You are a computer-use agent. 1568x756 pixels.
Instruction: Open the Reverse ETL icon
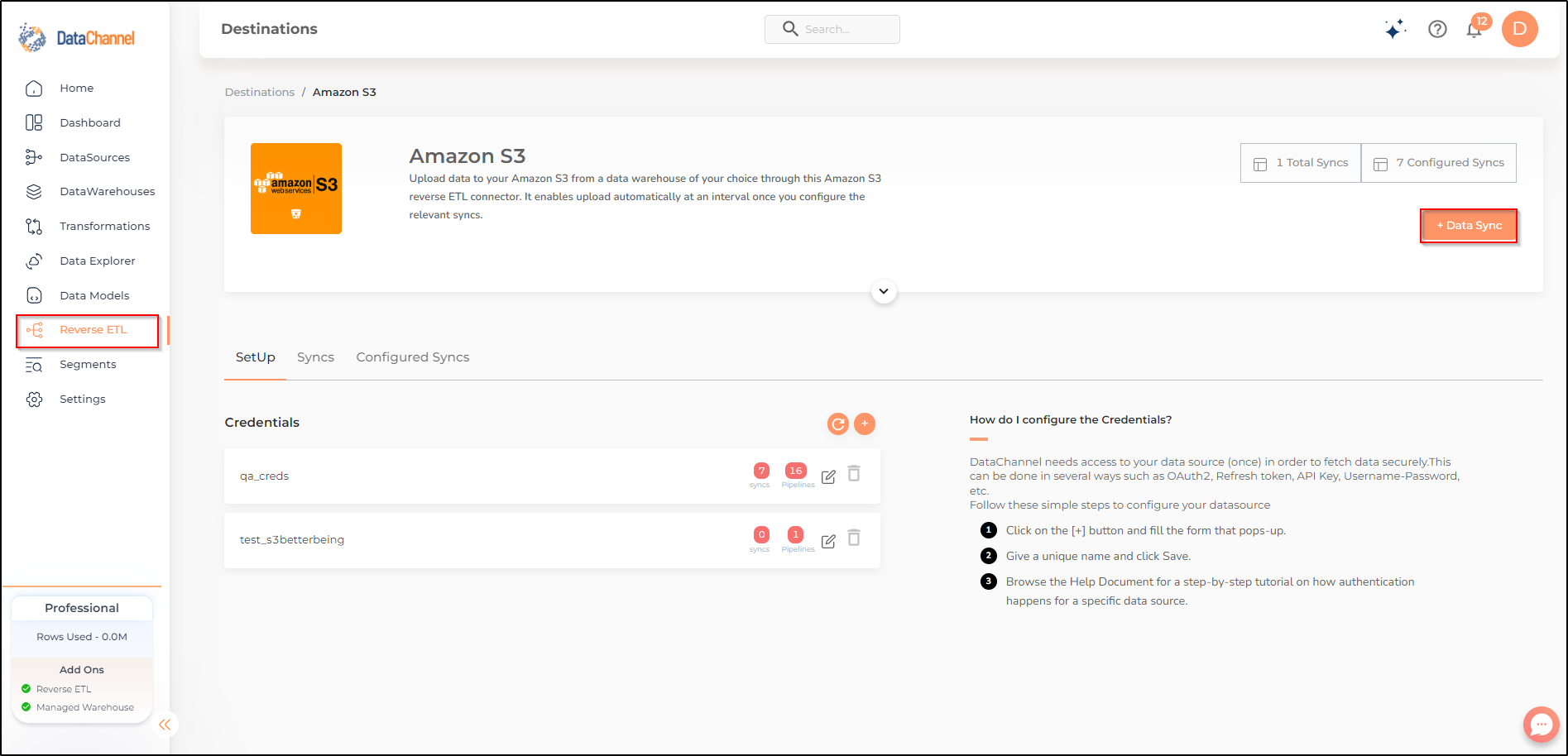tap(34, 330)
